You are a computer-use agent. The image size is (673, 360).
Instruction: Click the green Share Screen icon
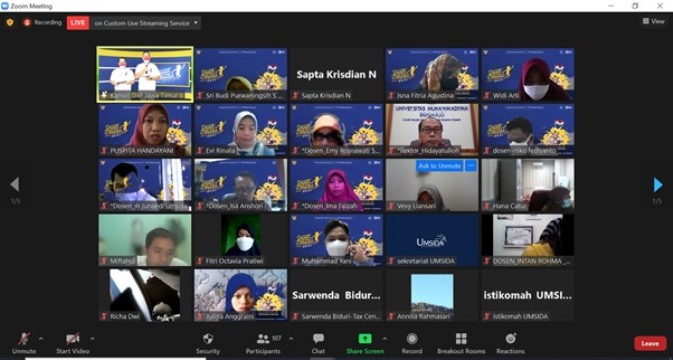tap(365, 339)
